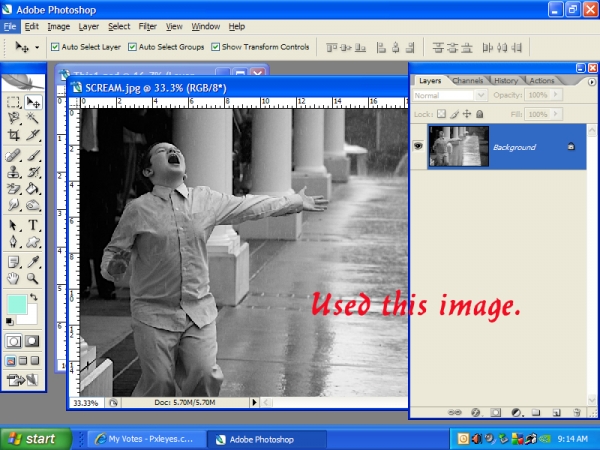Select the Lasso tool
This screenshot has height=450, width=600.
pyautogui.click(x=13, y=118)
